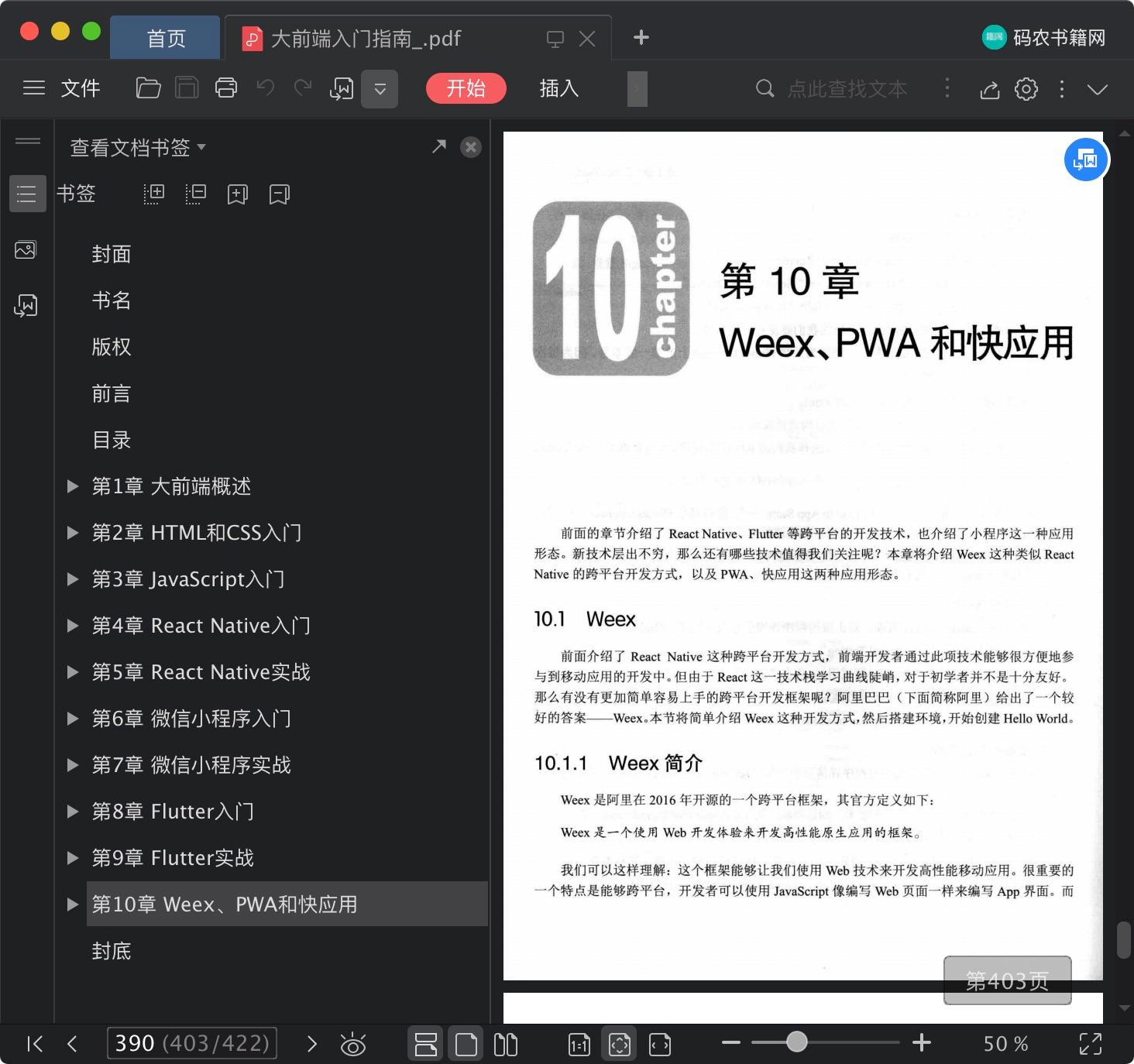The height and width of the screenshot is (1064, 1134).
Task: Open the thumbnails sidebar icon
Action: click(x=26, y=250)
